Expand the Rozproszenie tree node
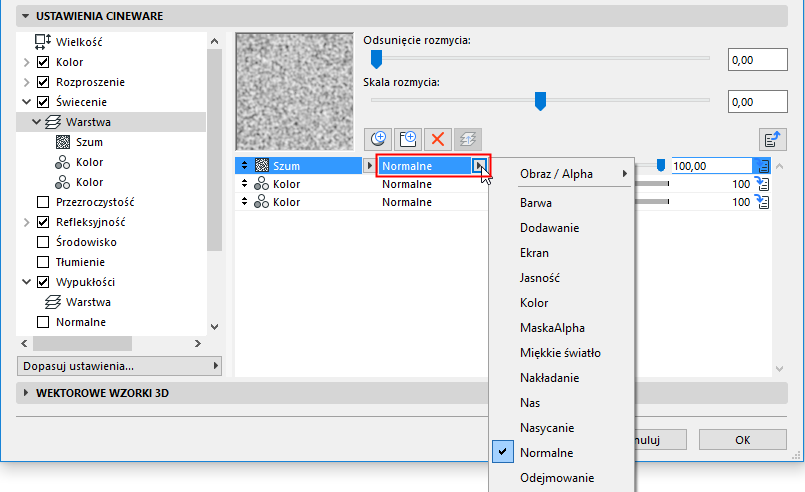Viewport: 805px width, 492px height. [27, 82]
